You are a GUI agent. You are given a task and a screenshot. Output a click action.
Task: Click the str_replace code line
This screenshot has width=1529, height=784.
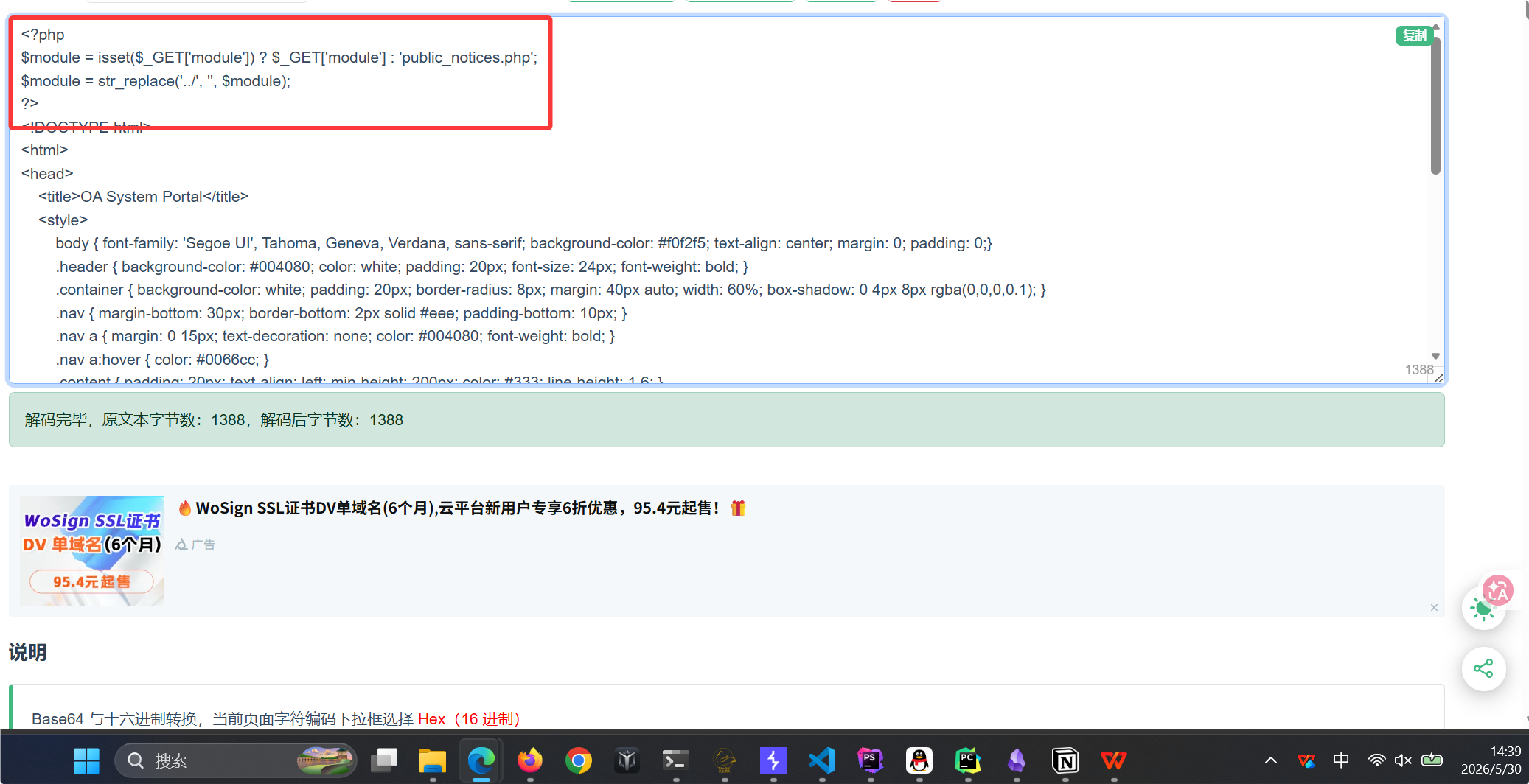tap(156, 81)
